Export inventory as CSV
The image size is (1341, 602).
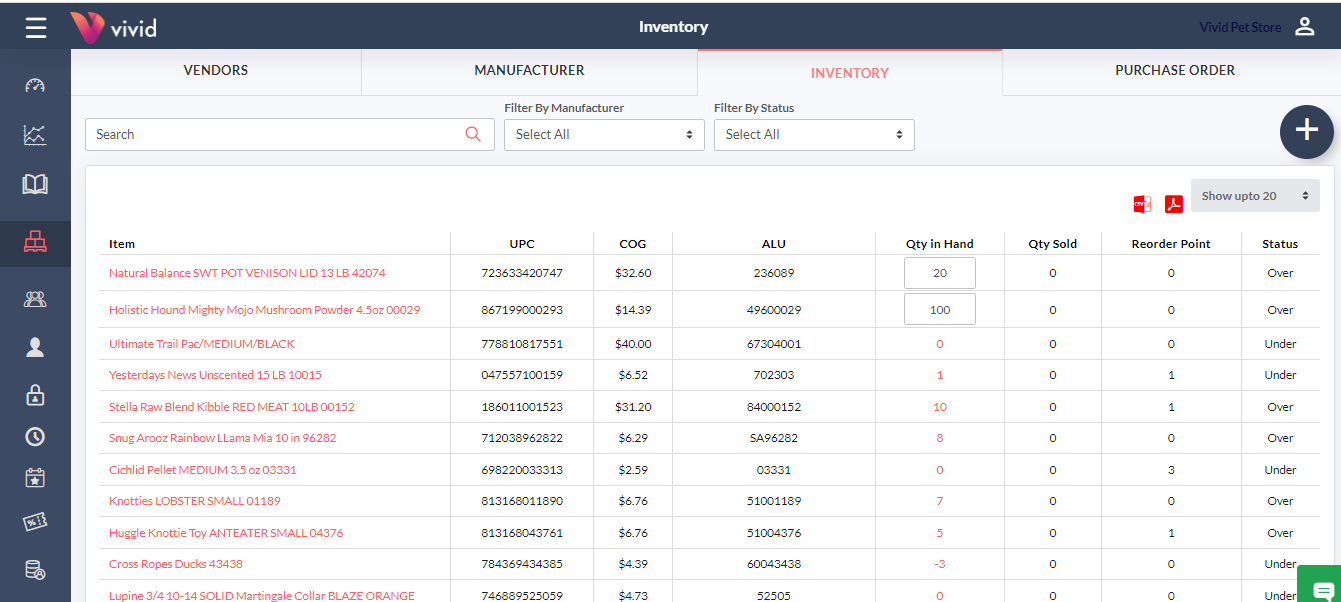(x=1142, y=204)
